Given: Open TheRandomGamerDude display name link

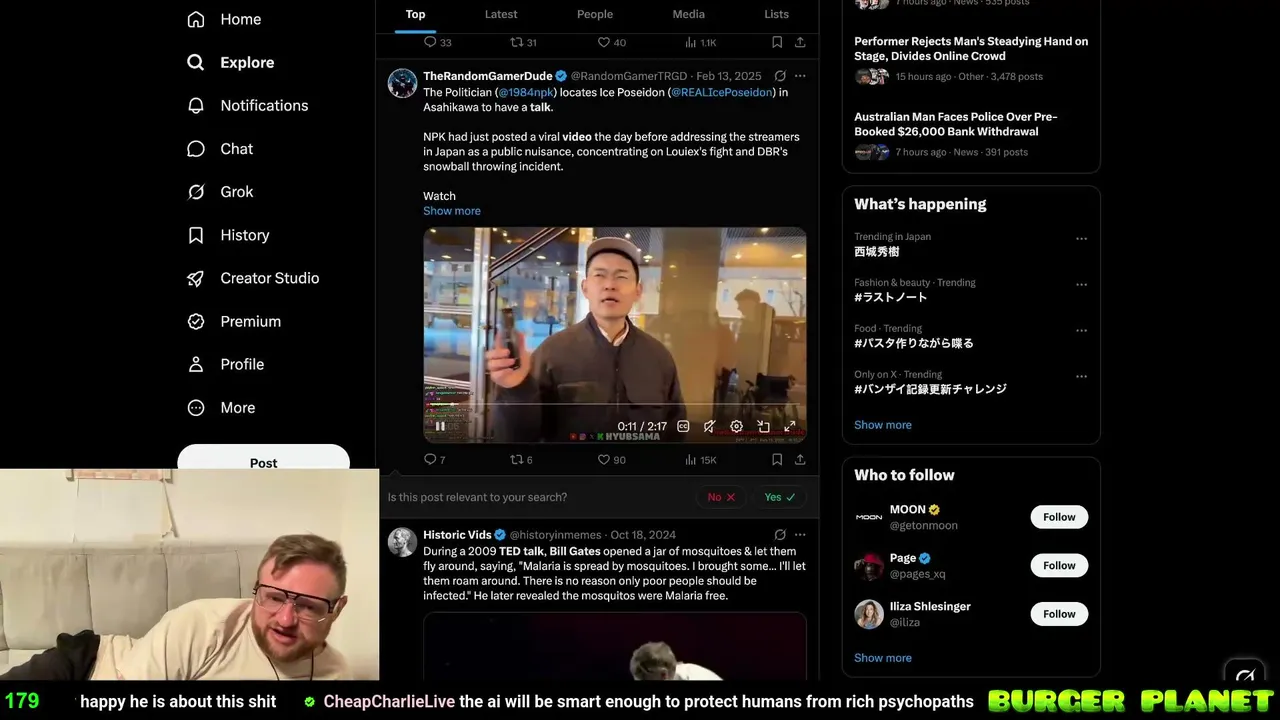Looking at the screenshot, I should pos(488,76).
